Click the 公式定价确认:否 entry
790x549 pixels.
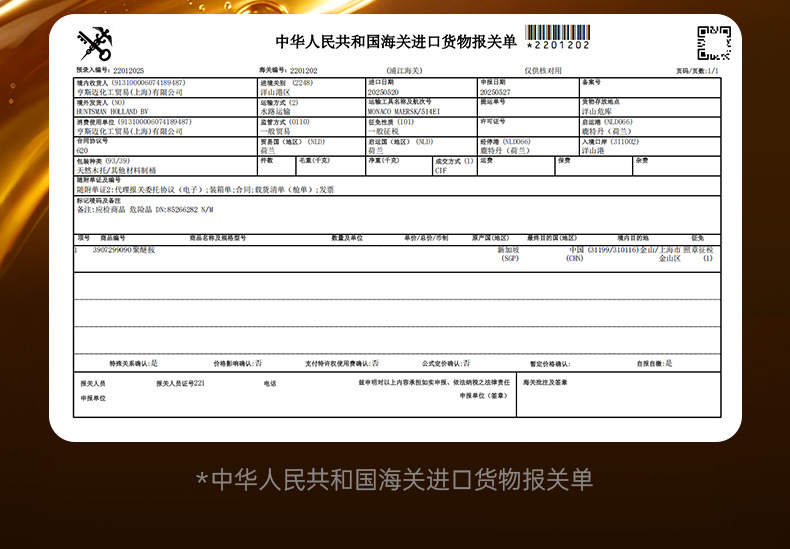coord(446,363)
